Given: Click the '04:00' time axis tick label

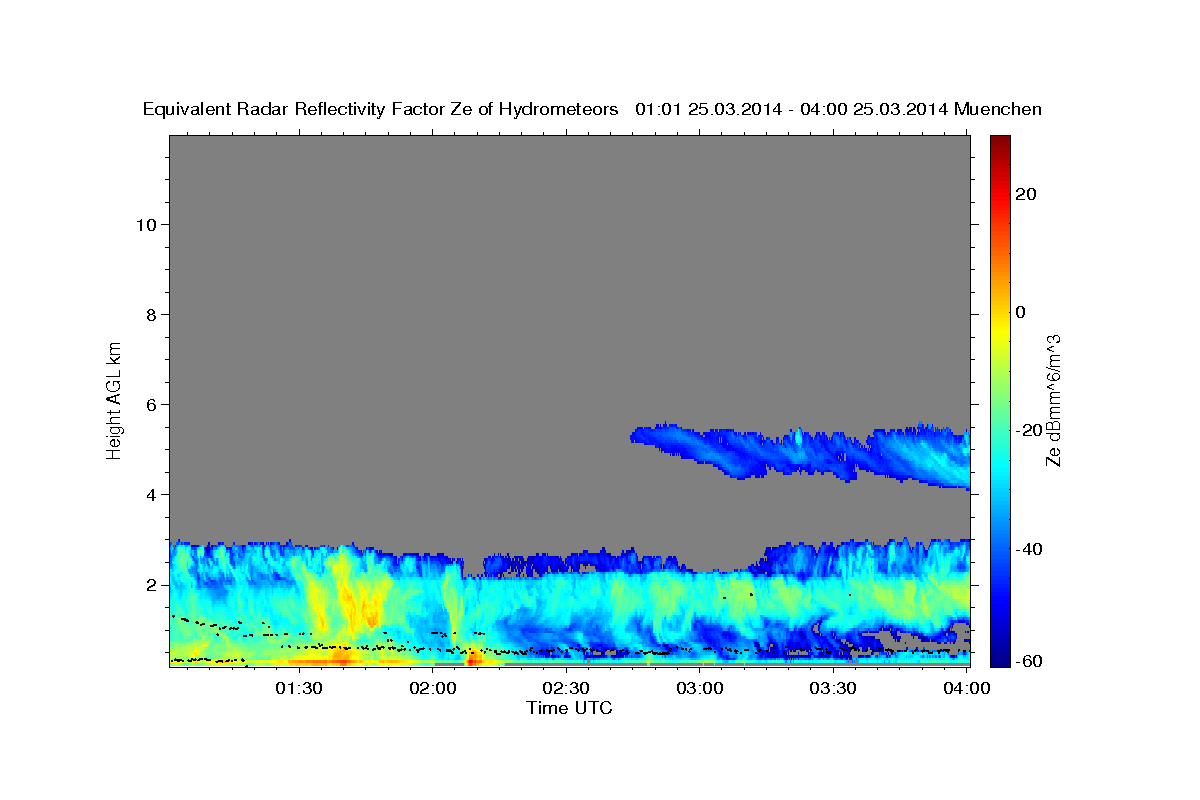Looking at the screenshot, I should pyautogui.click(x=967, y=689).
